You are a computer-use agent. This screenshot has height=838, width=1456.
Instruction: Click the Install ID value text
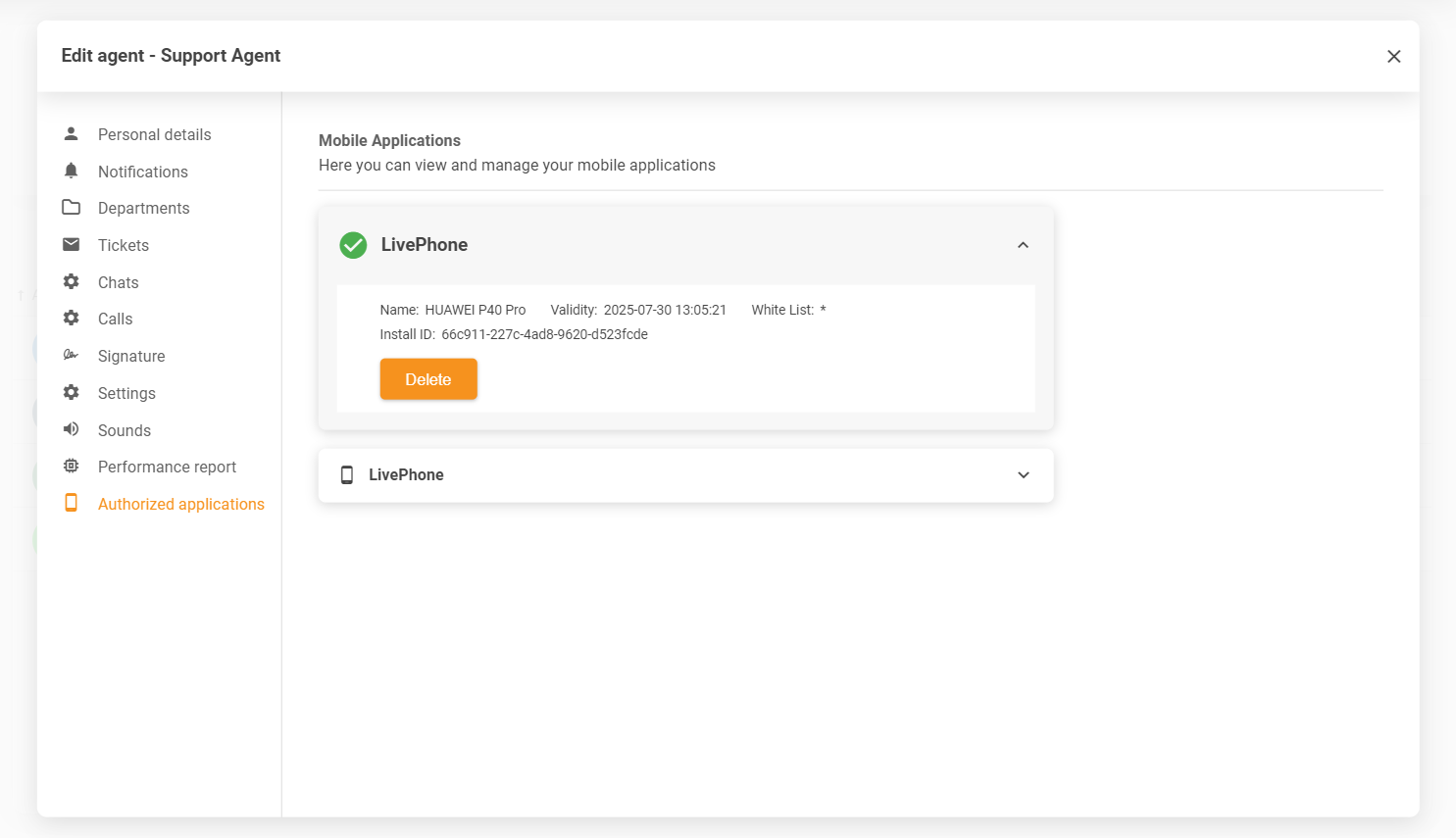pos(544,334)
